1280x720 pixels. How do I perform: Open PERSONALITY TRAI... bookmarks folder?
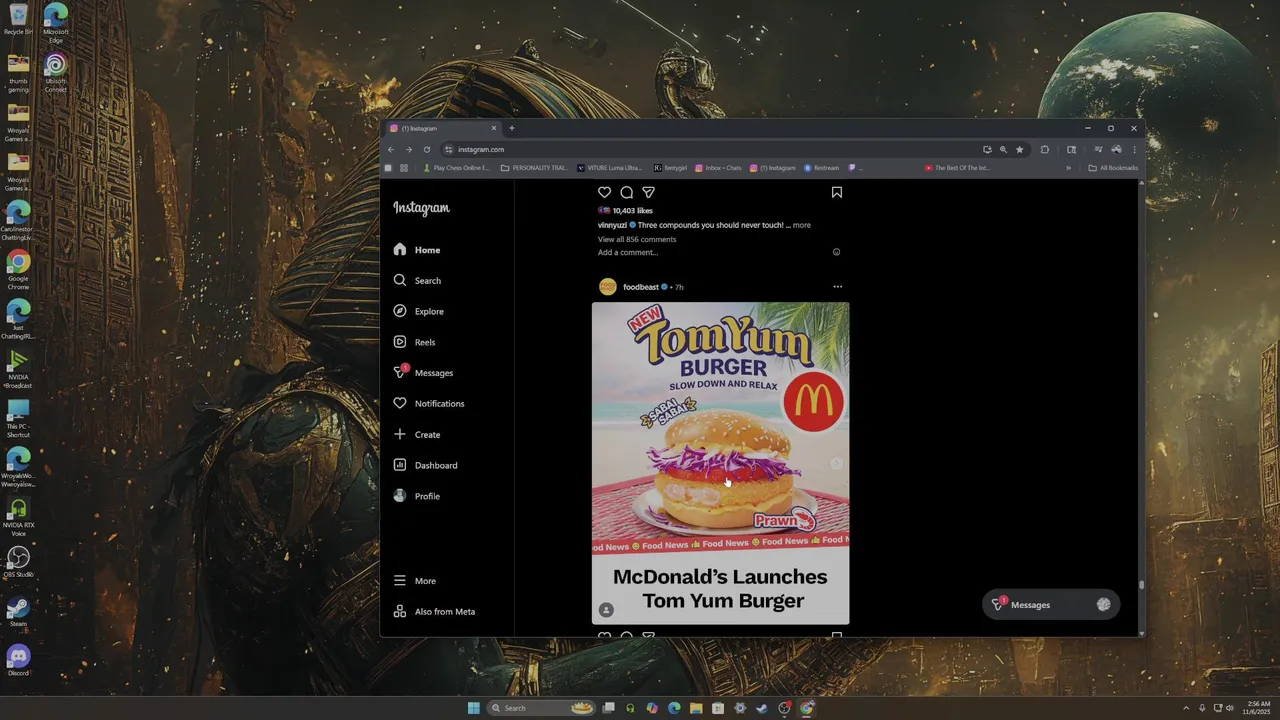(534, 168)
